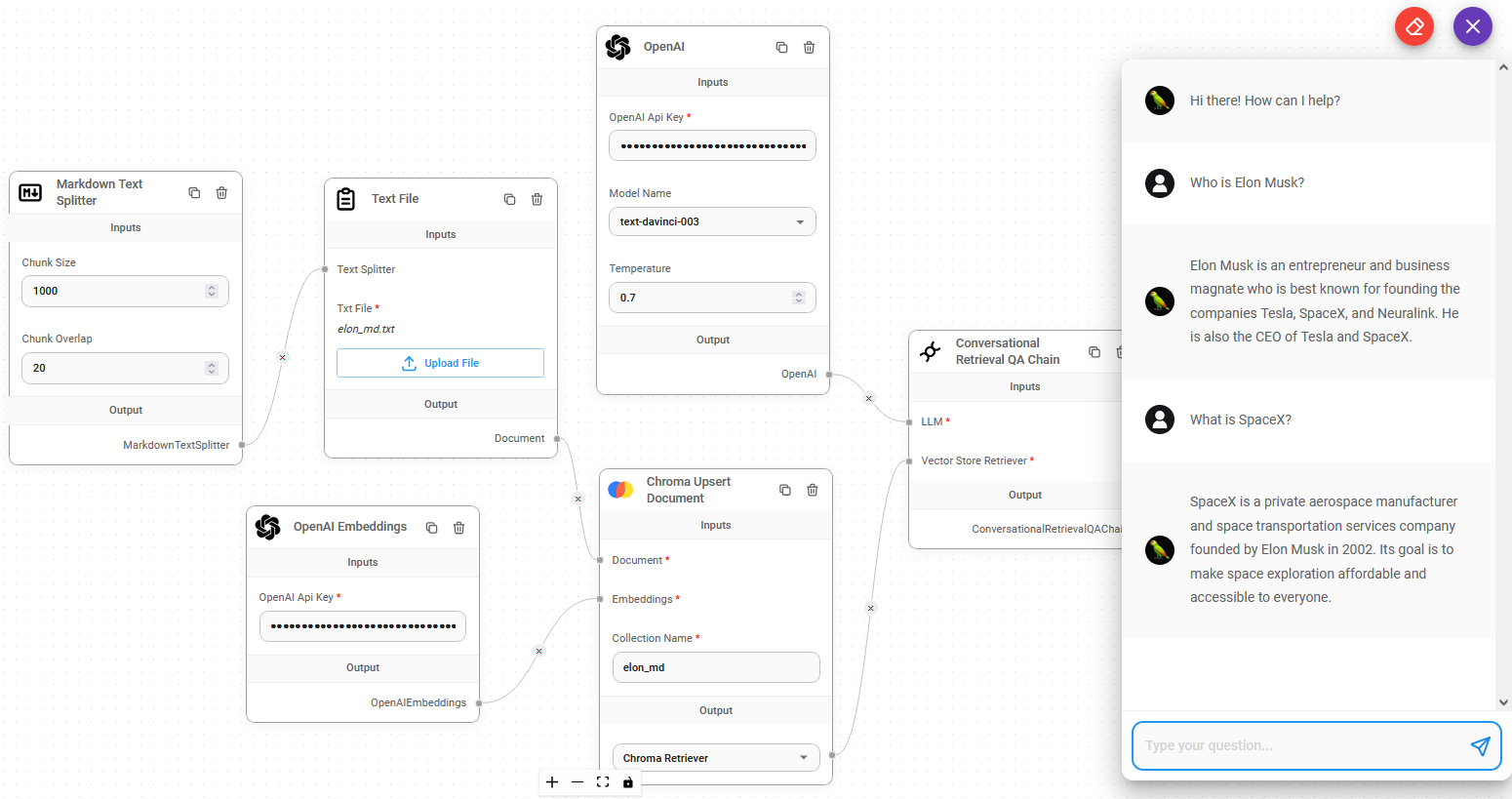This screenshot has height=799, width=1512.
Task: Delete the Markdown Text Splitter node
Action: point(221,193)
